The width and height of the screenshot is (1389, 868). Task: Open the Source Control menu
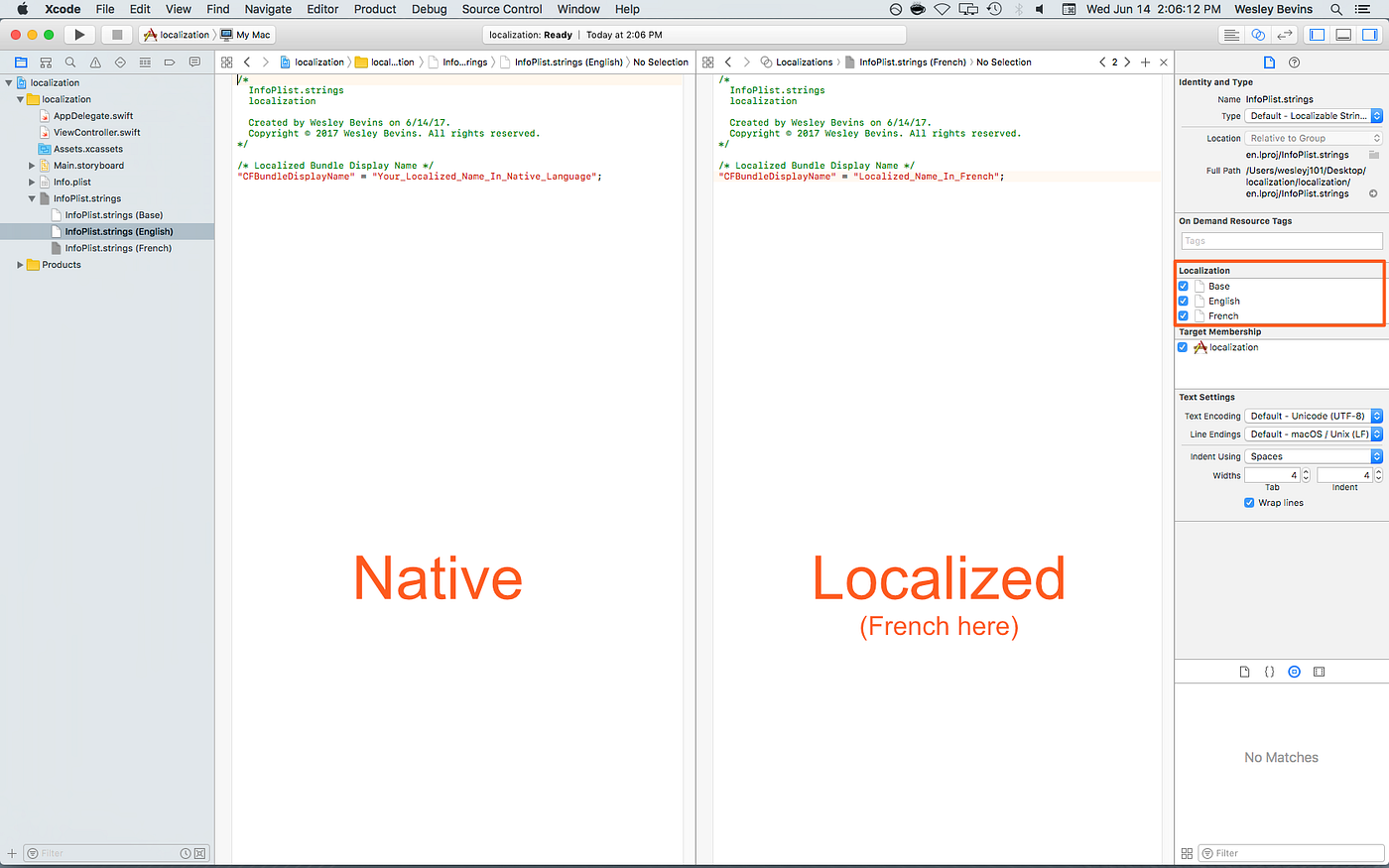502,9
